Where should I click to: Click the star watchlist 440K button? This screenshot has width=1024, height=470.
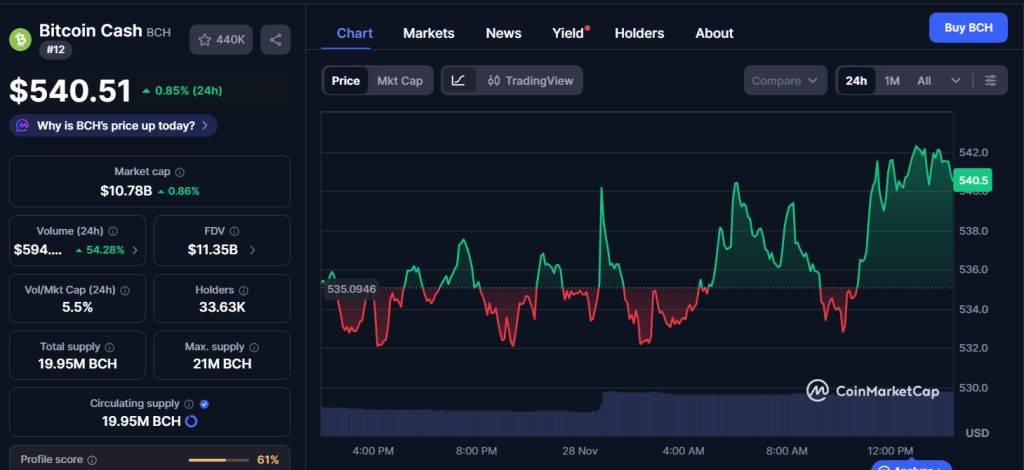pyautogui.click(x=221, y=40)
